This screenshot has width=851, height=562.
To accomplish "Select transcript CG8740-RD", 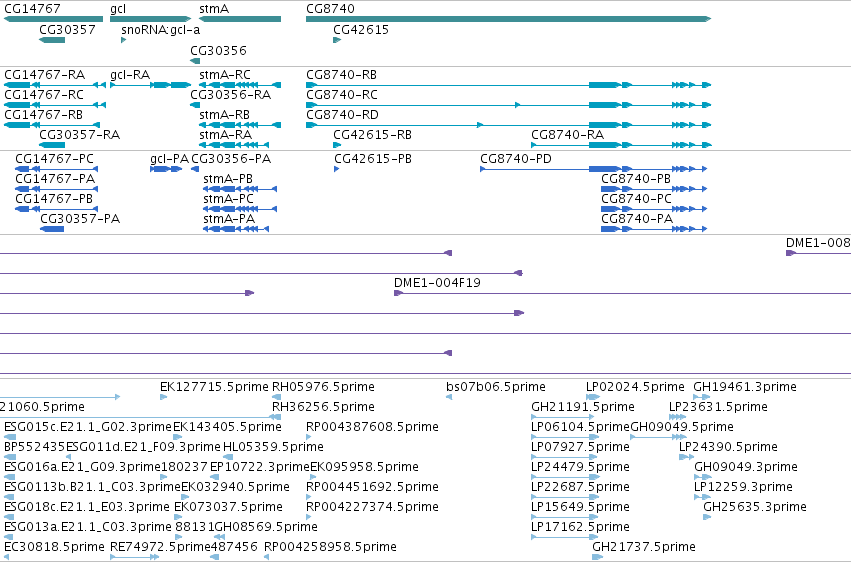I will tap(342, 114).
